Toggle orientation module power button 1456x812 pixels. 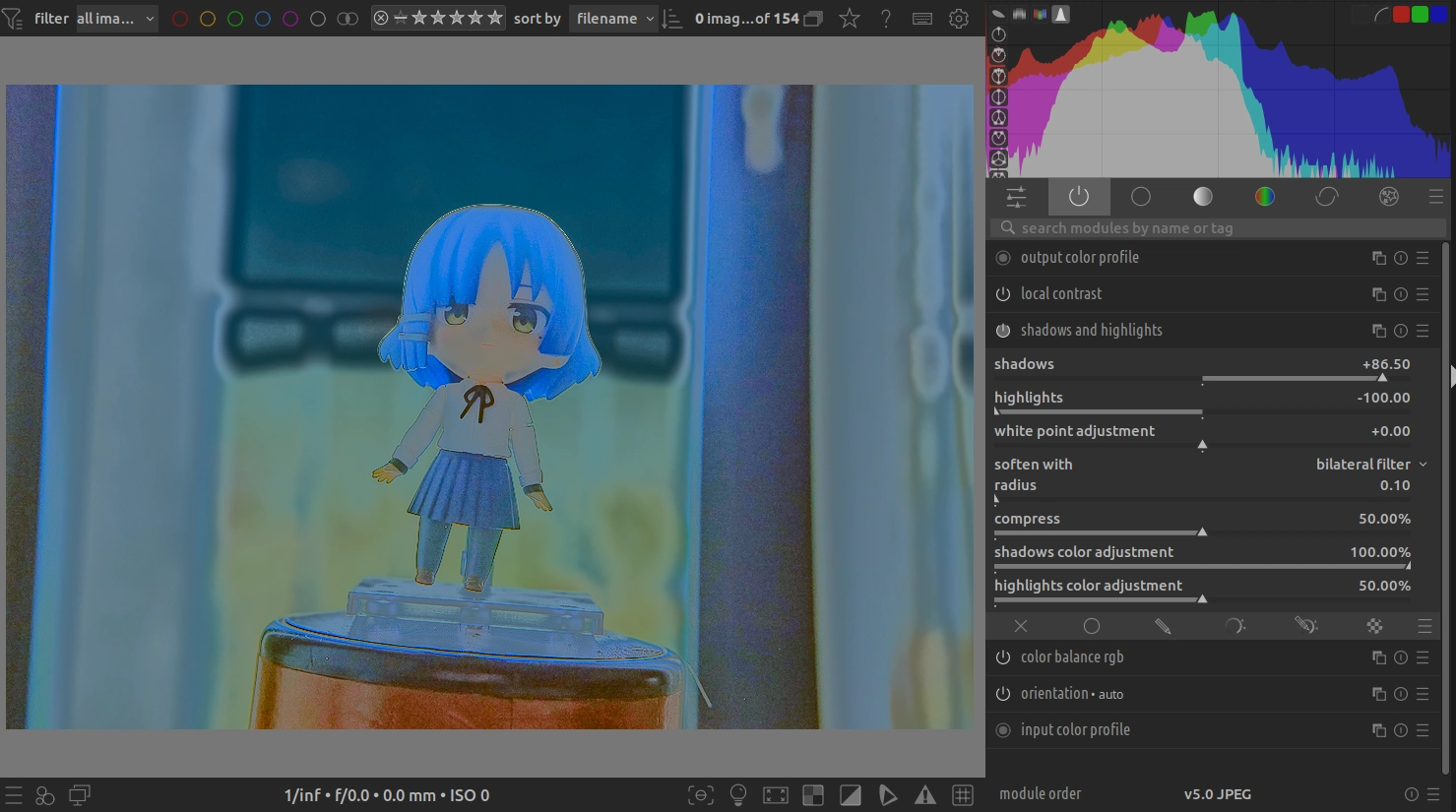[x=1003, y=694]
